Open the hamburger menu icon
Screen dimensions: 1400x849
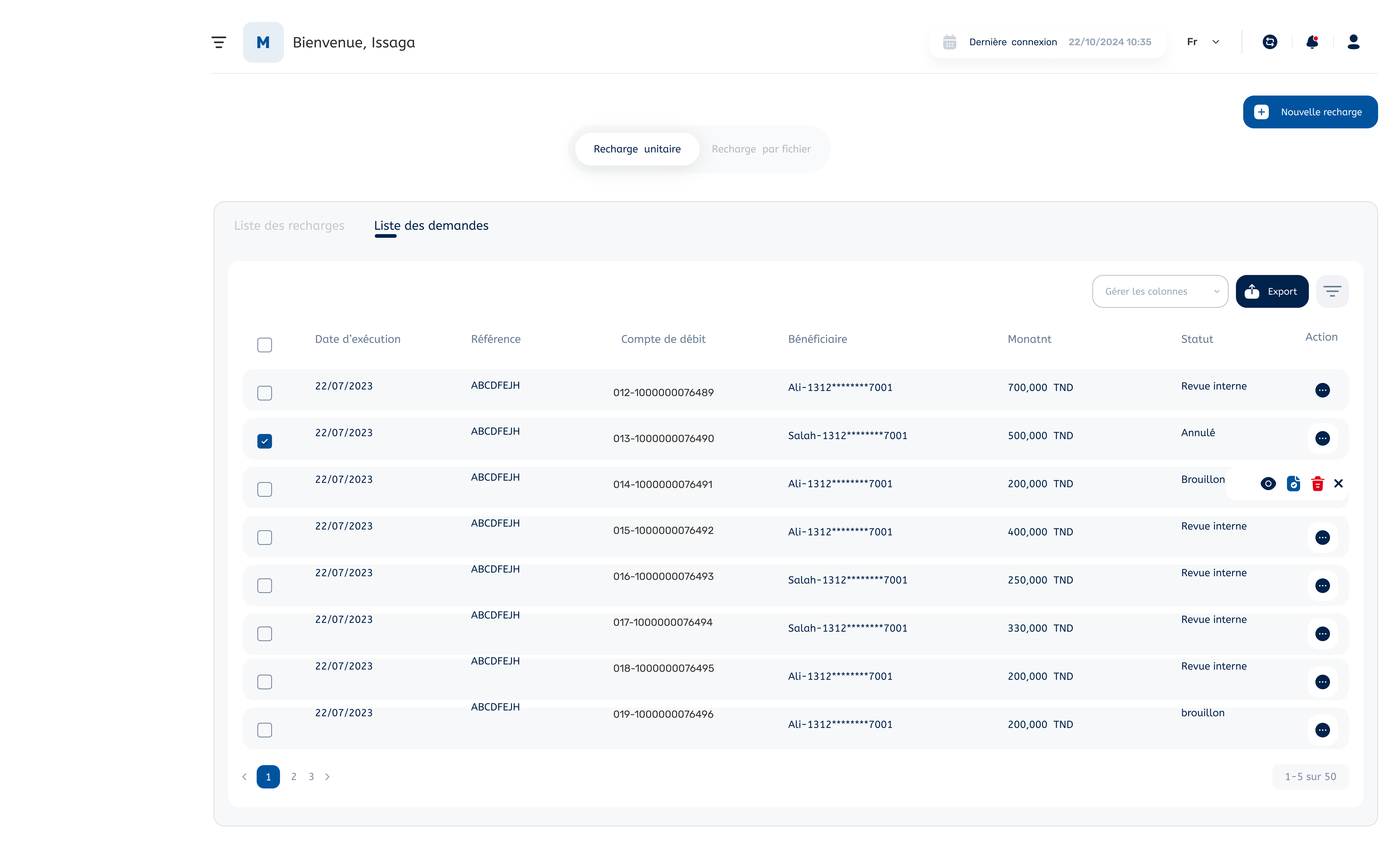(x=219, y=42)
